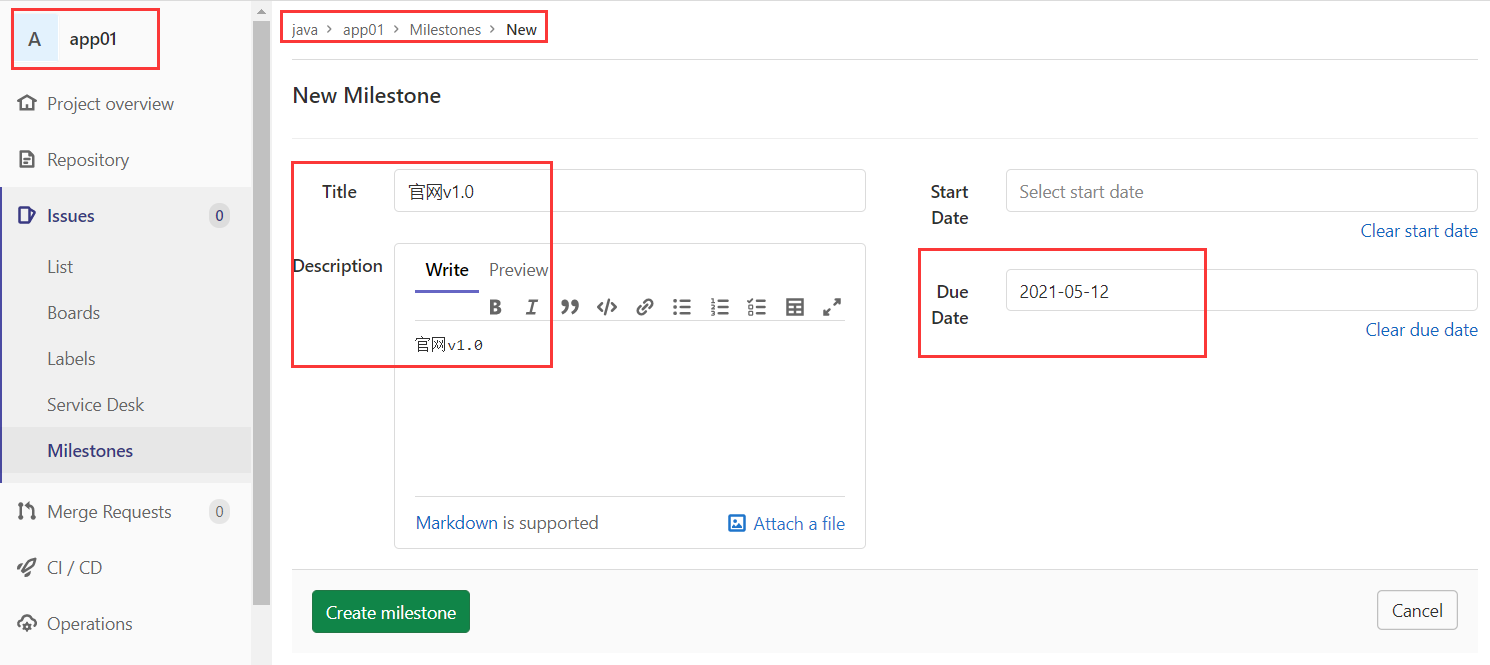Clear the due date

coord(1421,330)
